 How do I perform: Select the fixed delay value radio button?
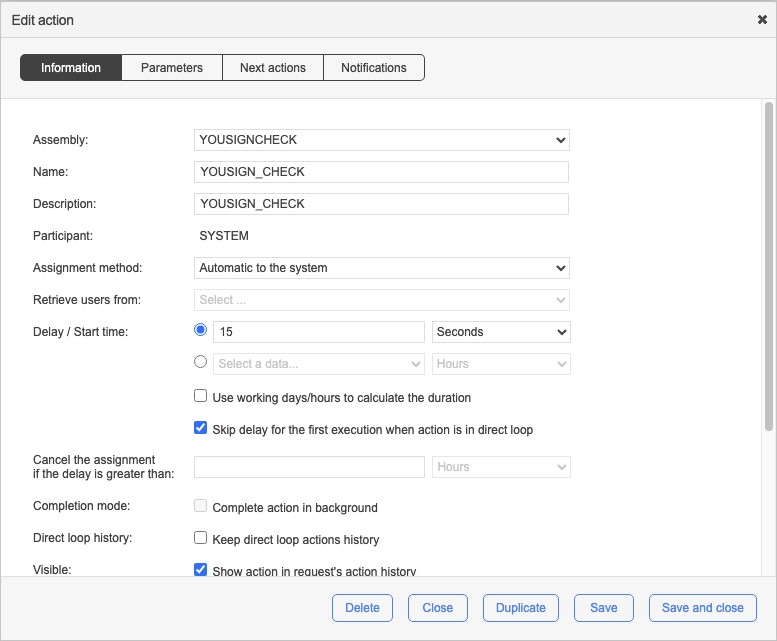tap(201, 331)
